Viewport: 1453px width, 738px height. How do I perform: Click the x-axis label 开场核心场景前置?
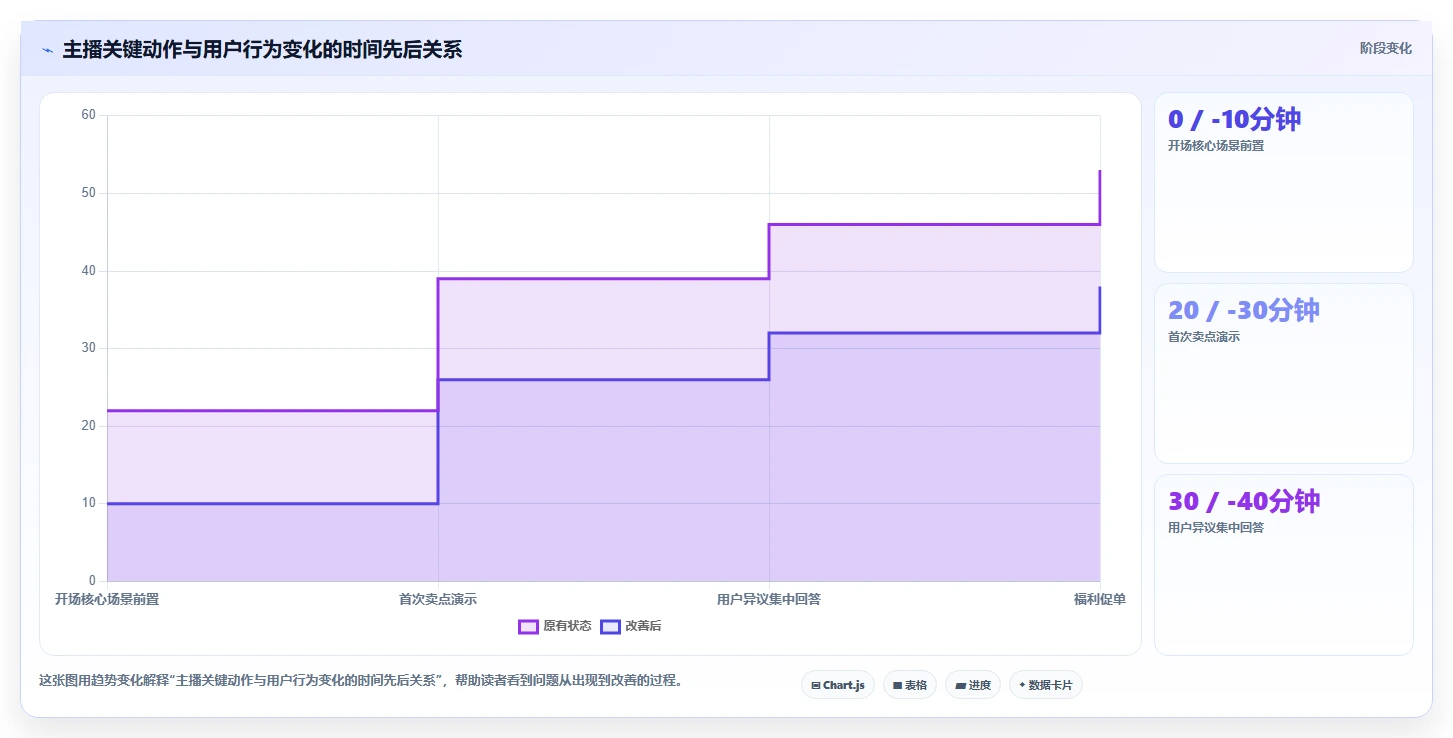coord(107,599)
